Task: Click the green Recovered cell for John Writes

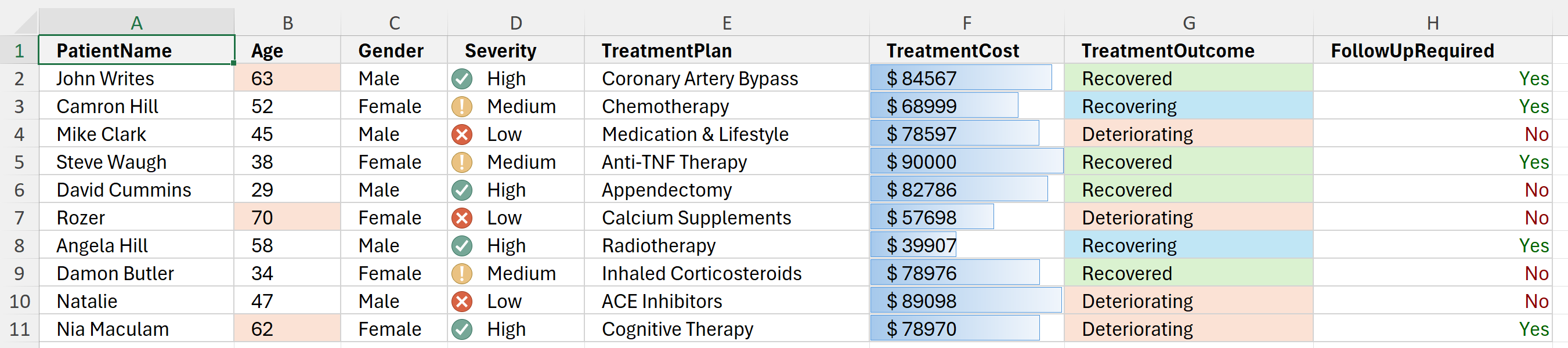Action: pos(1188,78)
